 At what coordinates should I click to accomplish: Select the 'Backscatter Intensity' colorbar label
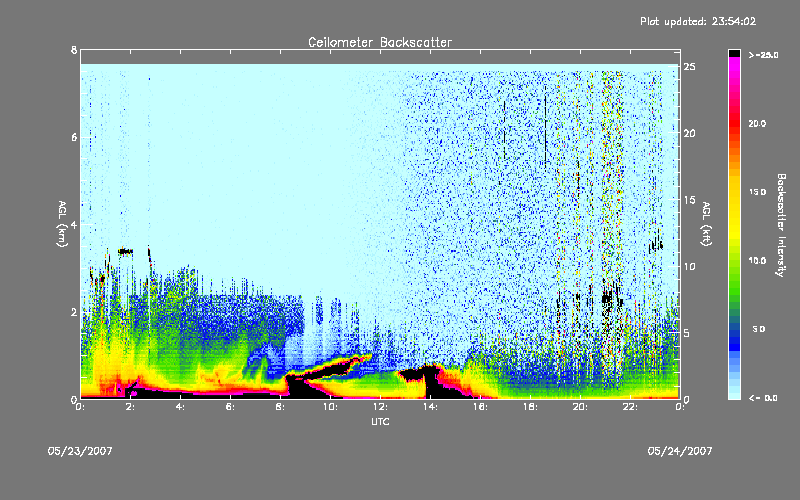click(781, 225)
